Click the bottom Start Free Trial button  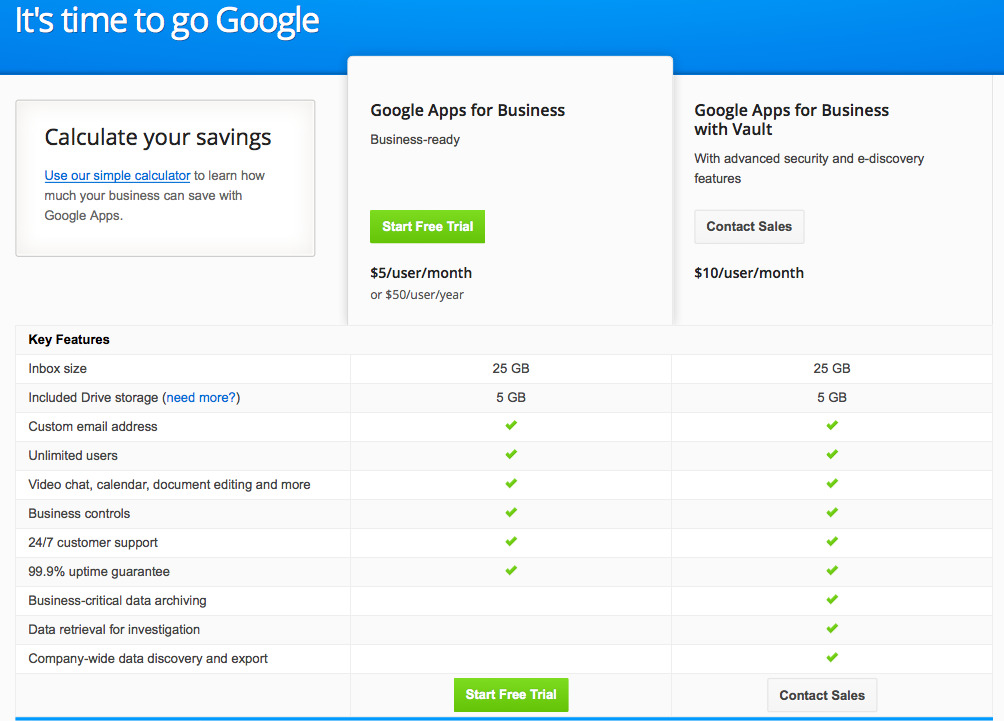pos(511,695)
